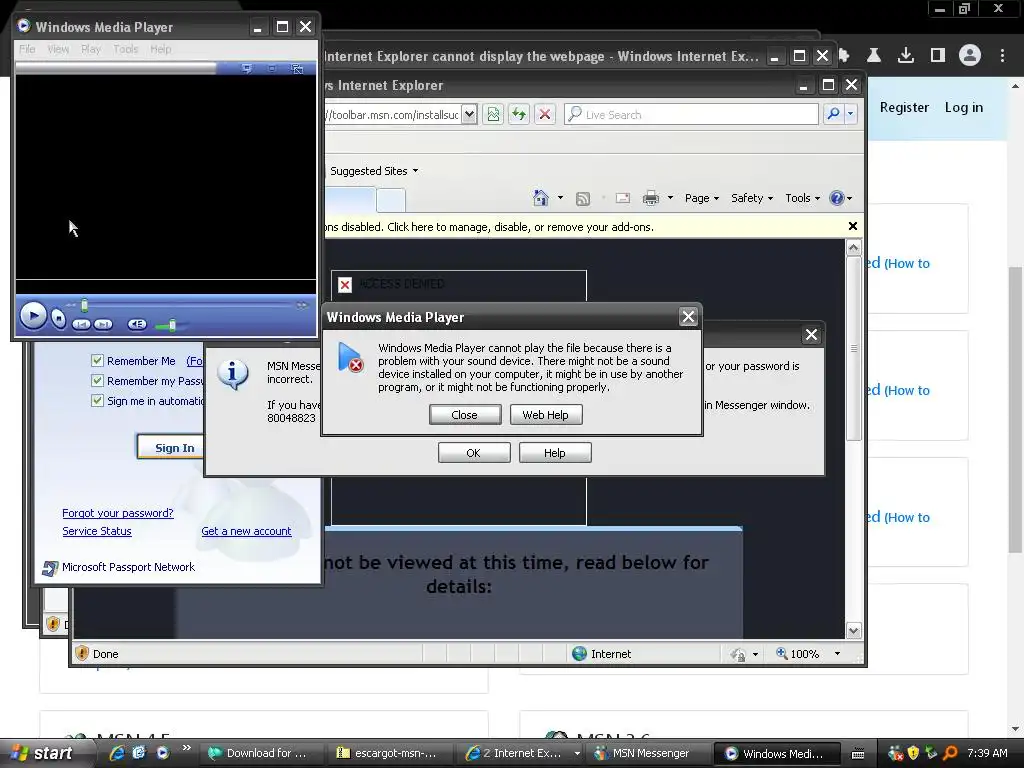
Task: Click the Sign In button in MSN Messenger
Action: [x=171, y=447]
